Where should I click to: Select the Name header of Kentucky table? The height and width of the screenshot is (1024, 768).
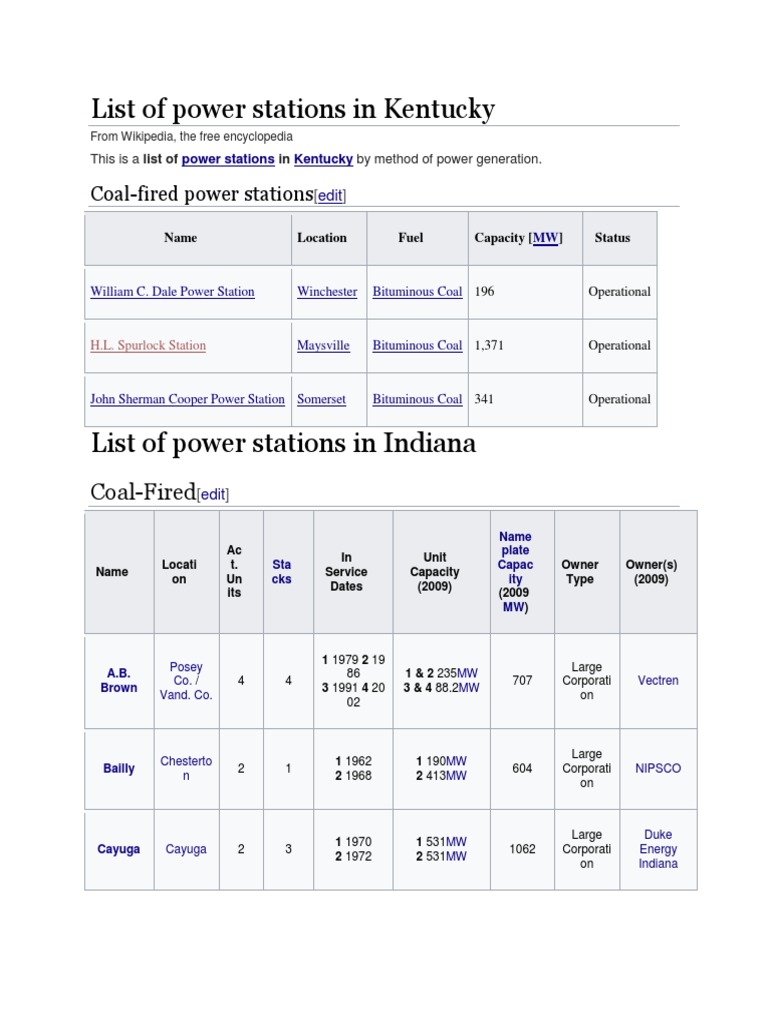(180, 238)
